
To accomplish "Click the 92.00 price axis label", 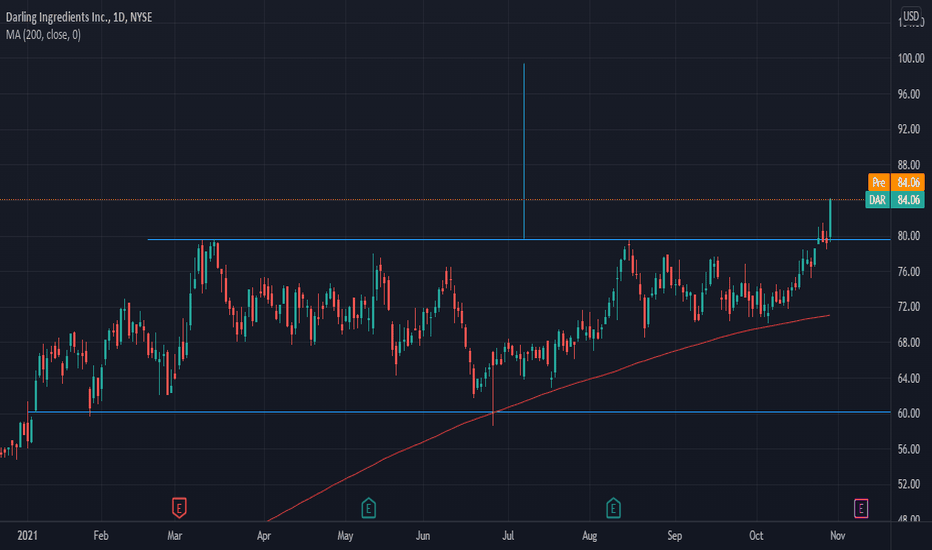I will pyautogui.click(x=909, y=129).
